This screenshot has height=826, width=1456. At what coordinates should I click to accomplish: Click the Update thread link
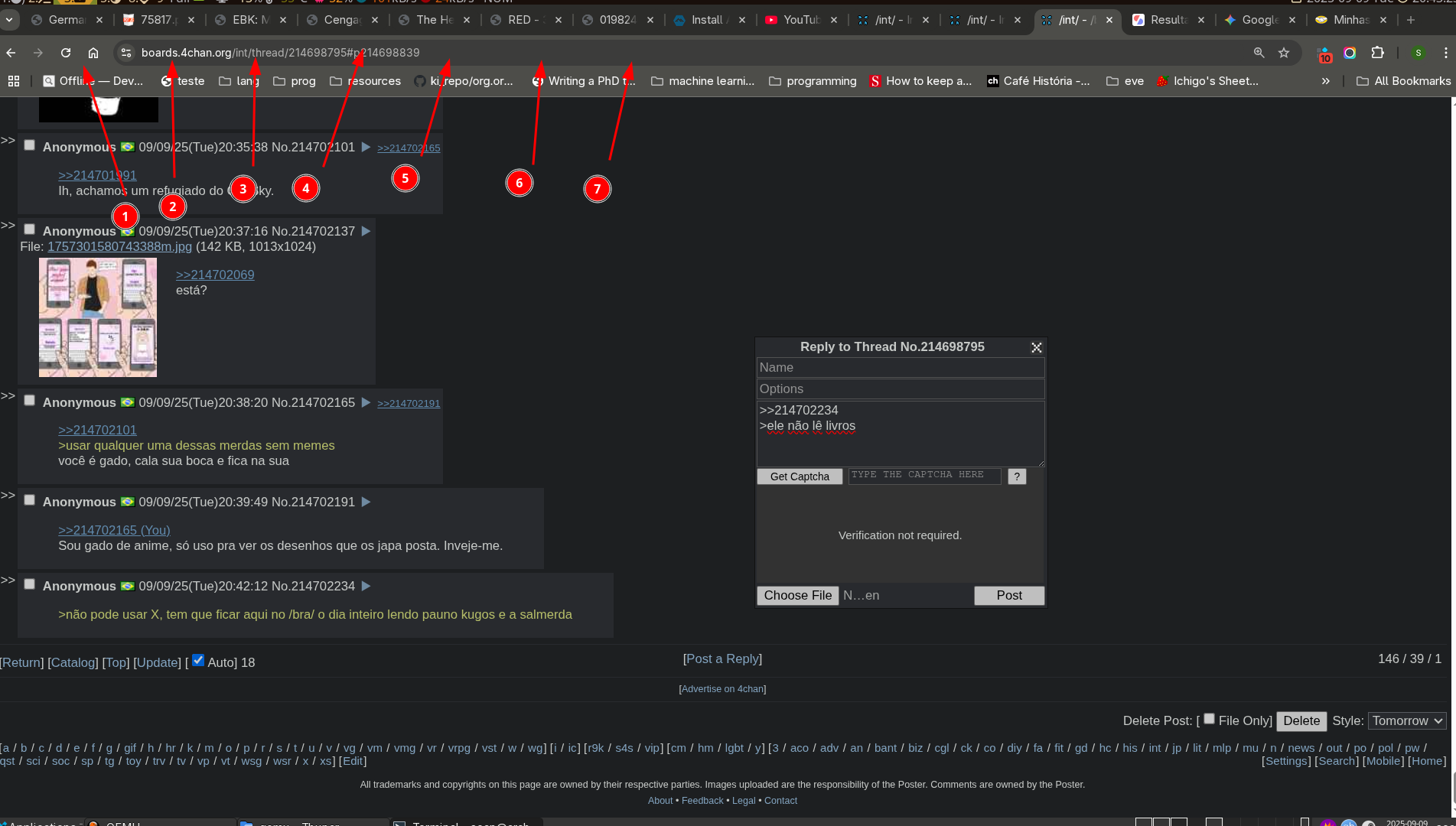157,662
